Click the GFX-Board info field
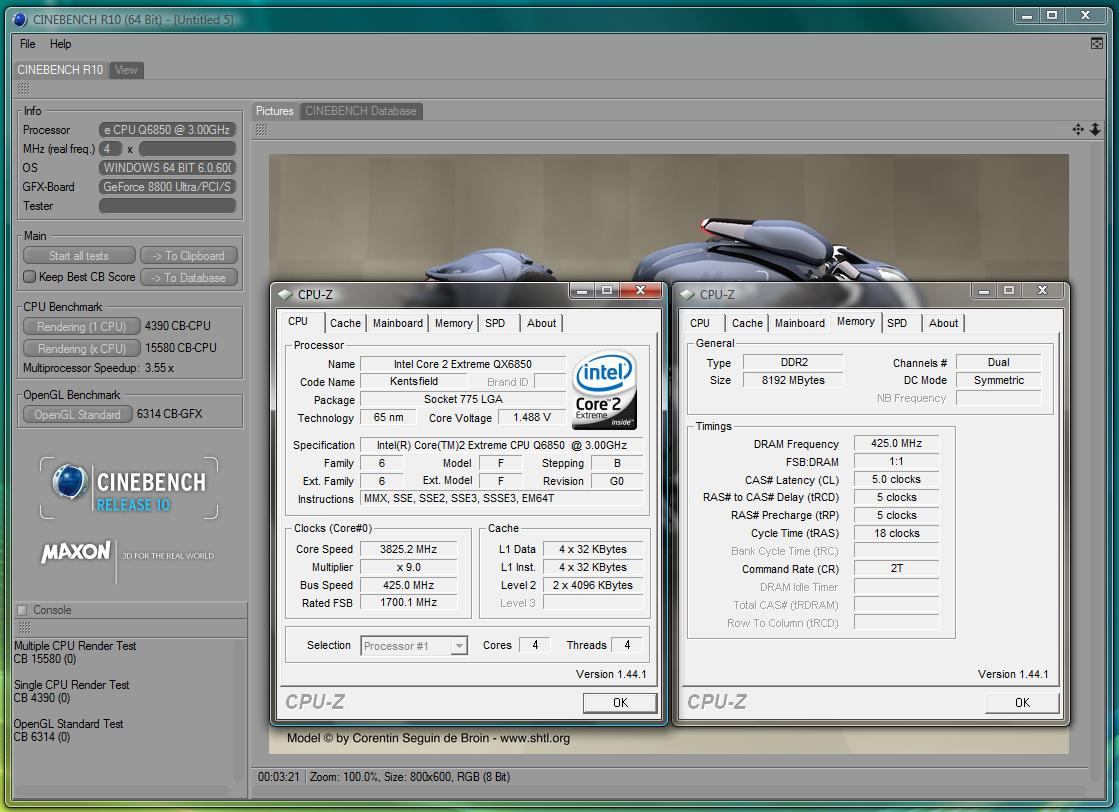Screen dimensions: 1119x812 coord(167,186)
